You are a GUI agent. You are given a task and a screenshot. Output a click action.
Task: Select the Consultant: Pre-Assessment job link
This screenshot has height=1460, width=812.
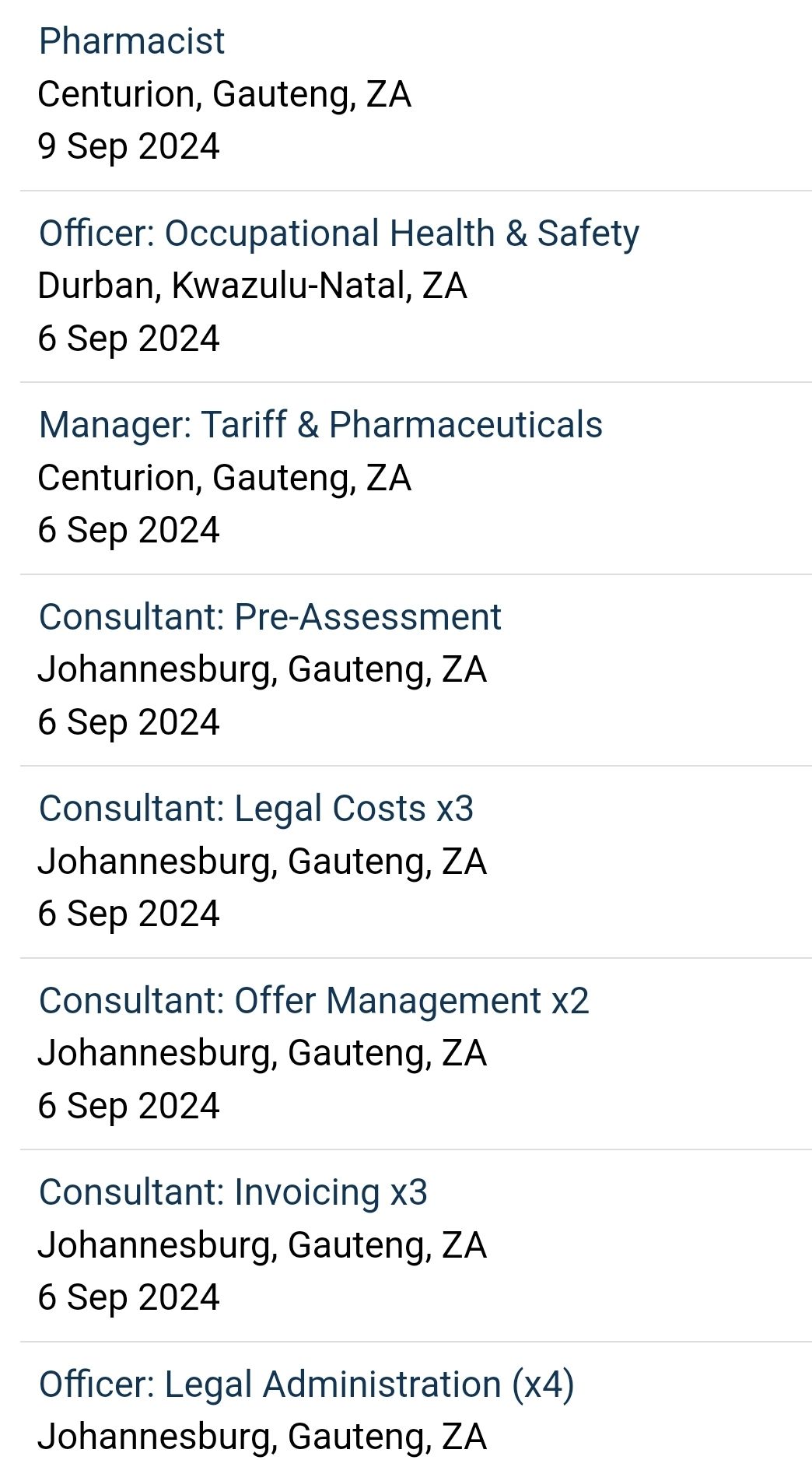pyautogui.click(x=270, y=617)
